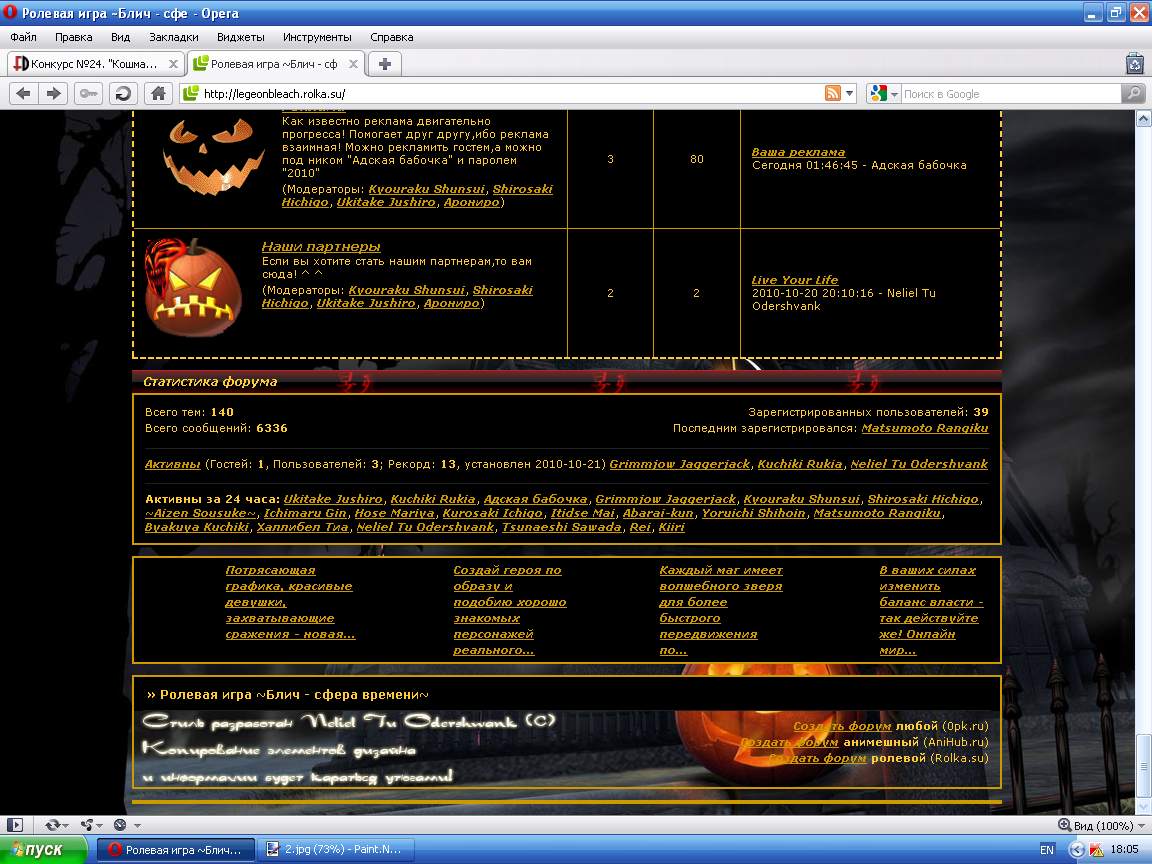
Task: Open the 'Live Your Life' topic link
Action: point(794,280)
